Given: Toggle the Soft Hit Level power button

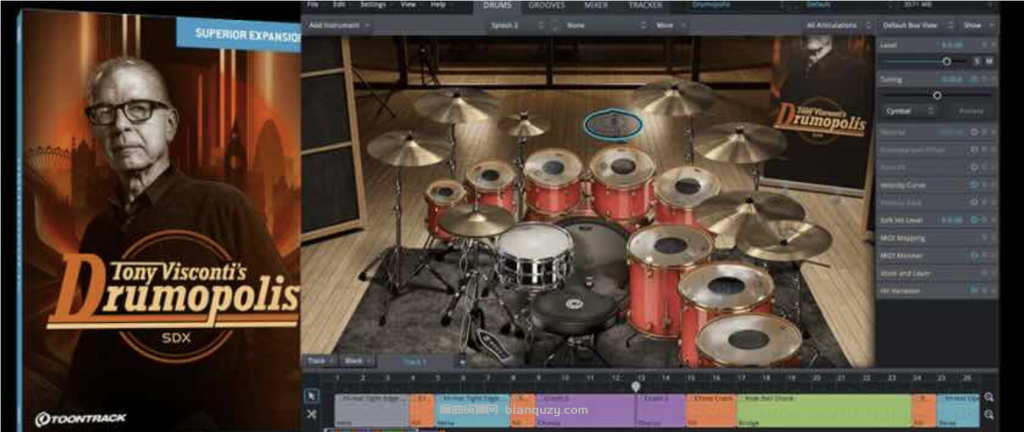Looking at the screenshot, I should click(975, 220).
